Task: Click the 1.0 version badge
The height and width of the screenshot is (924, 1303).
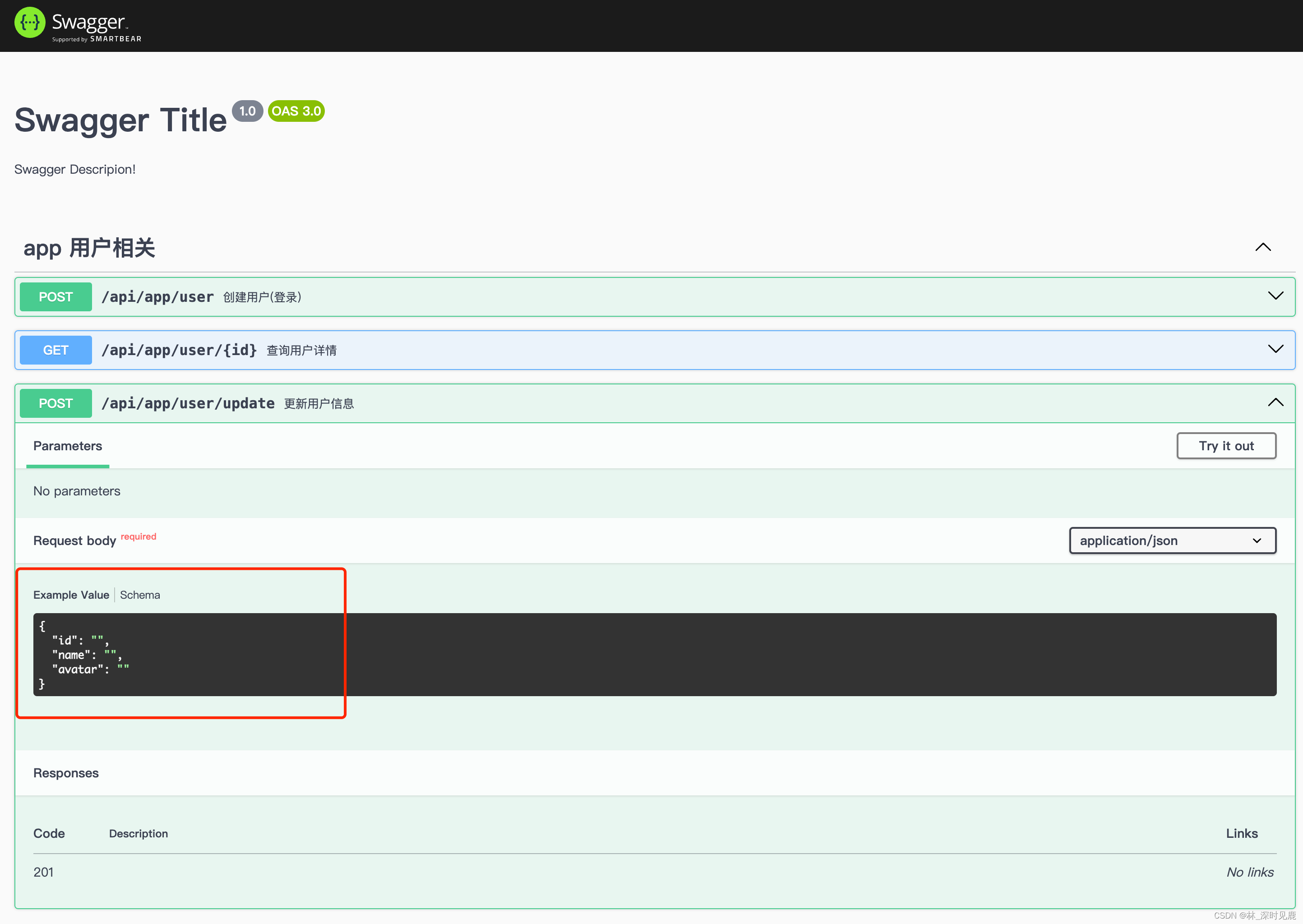Action: tap(247, 111)
